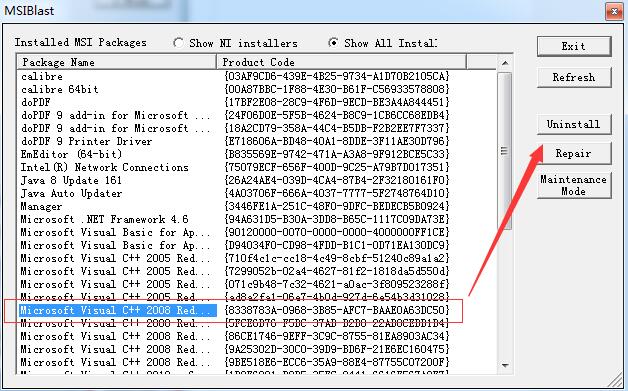Select doPDF 9 Printer Driver row
Image resolution: width=628 pixels, height=391 pixels.
click(x=256, y=141)
